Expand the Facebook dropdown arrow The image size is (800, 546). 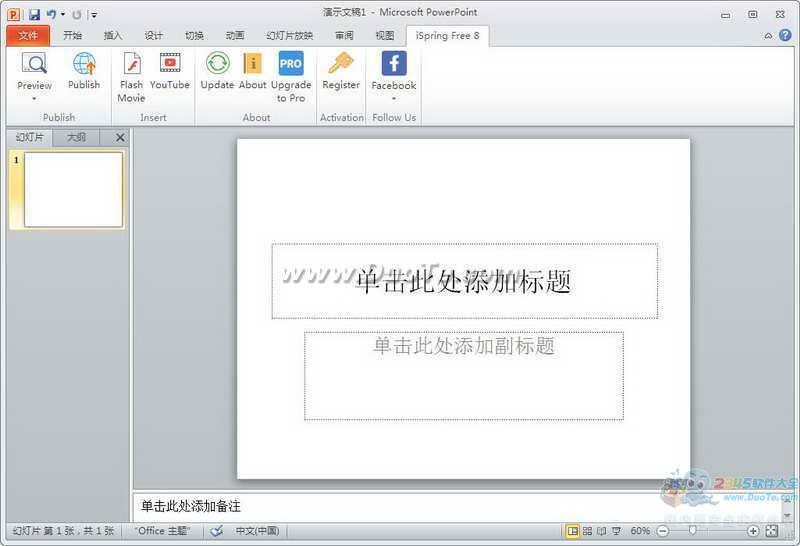pos(394,98)
